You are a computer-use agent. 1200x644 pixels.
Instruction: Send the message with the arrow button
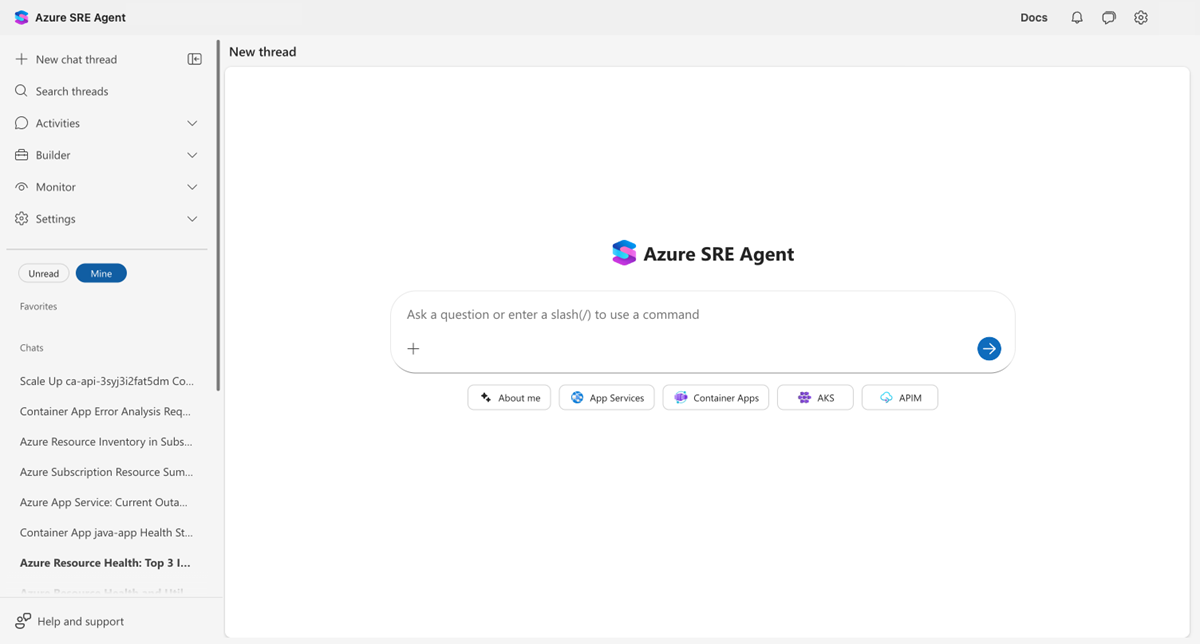[x=989, y=348]
